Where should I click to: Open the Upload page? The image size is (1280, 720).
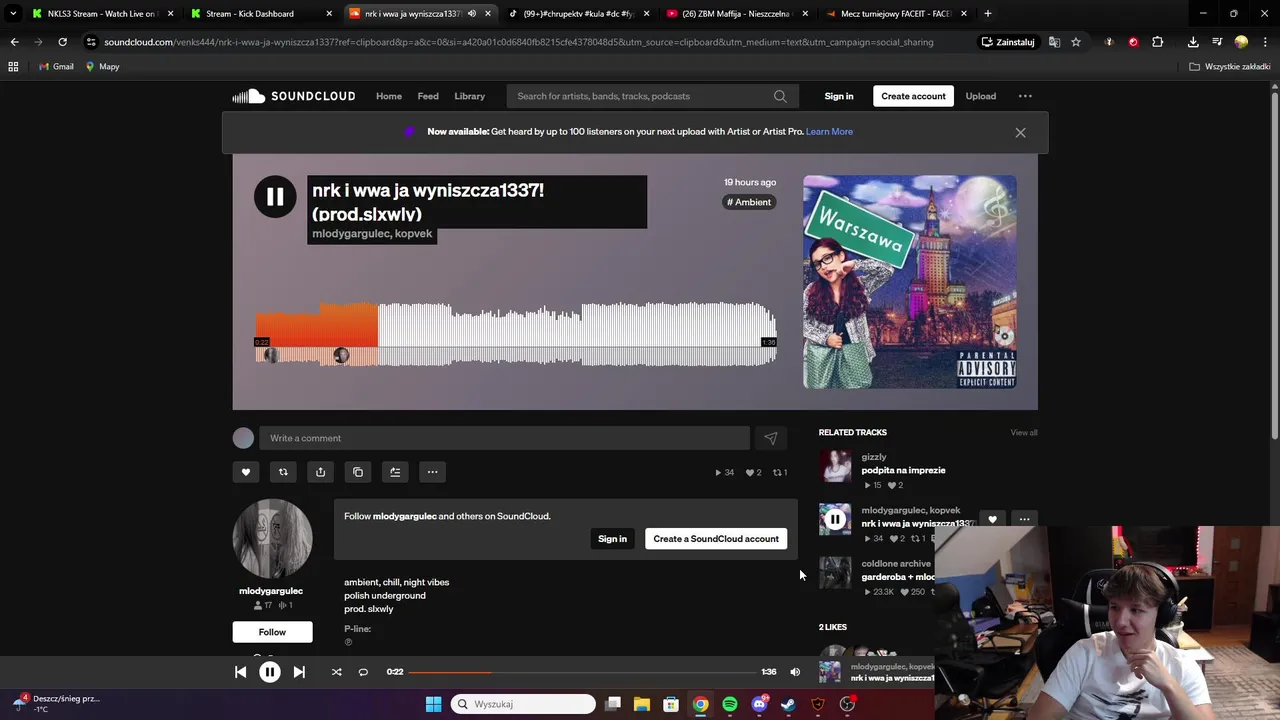coord(980,96)
